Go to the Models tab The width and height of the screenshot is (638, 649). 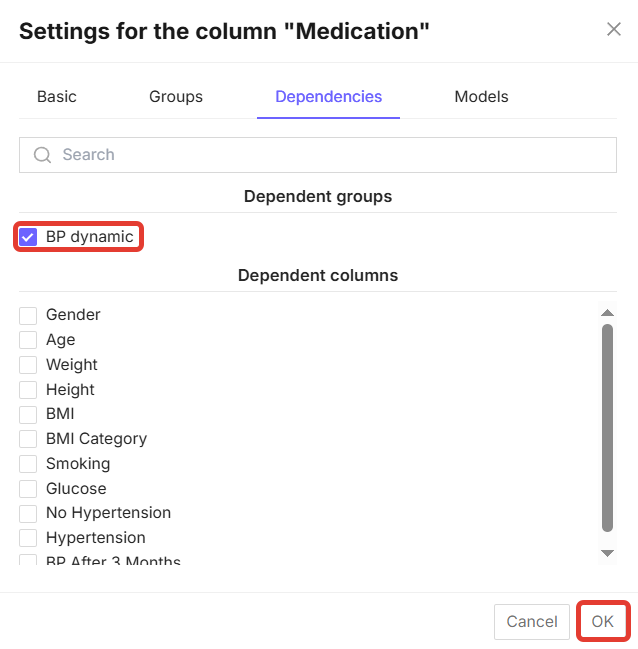pyautogui.click(x=481, y=97)
